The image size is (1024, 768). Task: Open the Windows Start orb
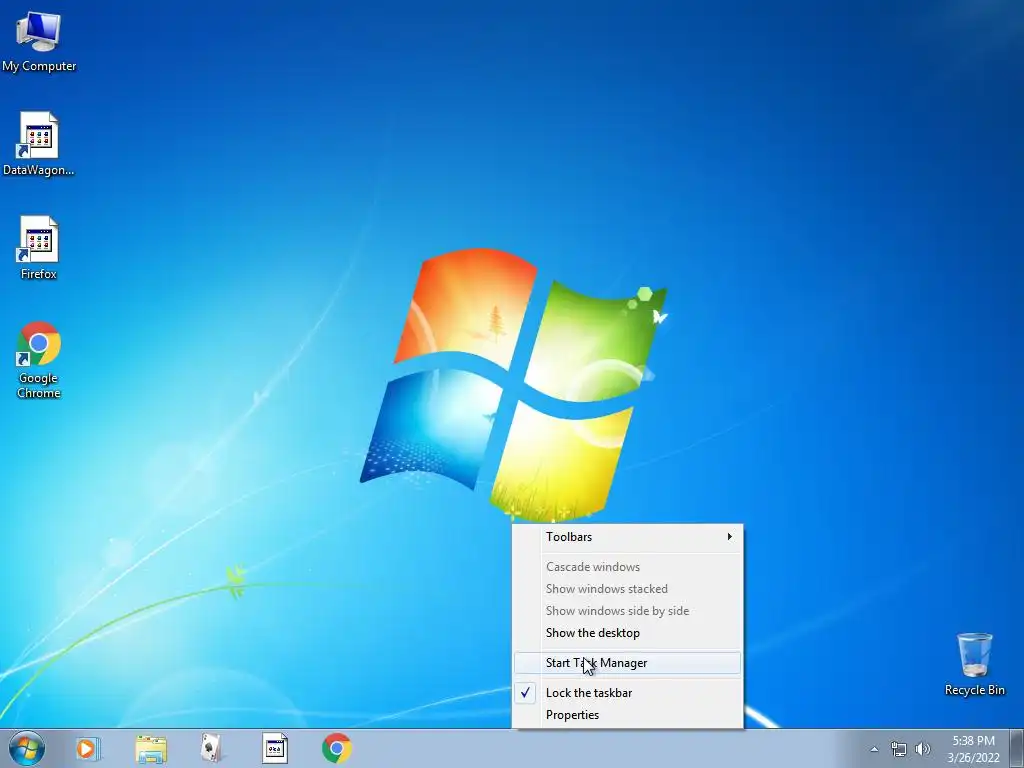pyautogui.click(x=27, y=748)
